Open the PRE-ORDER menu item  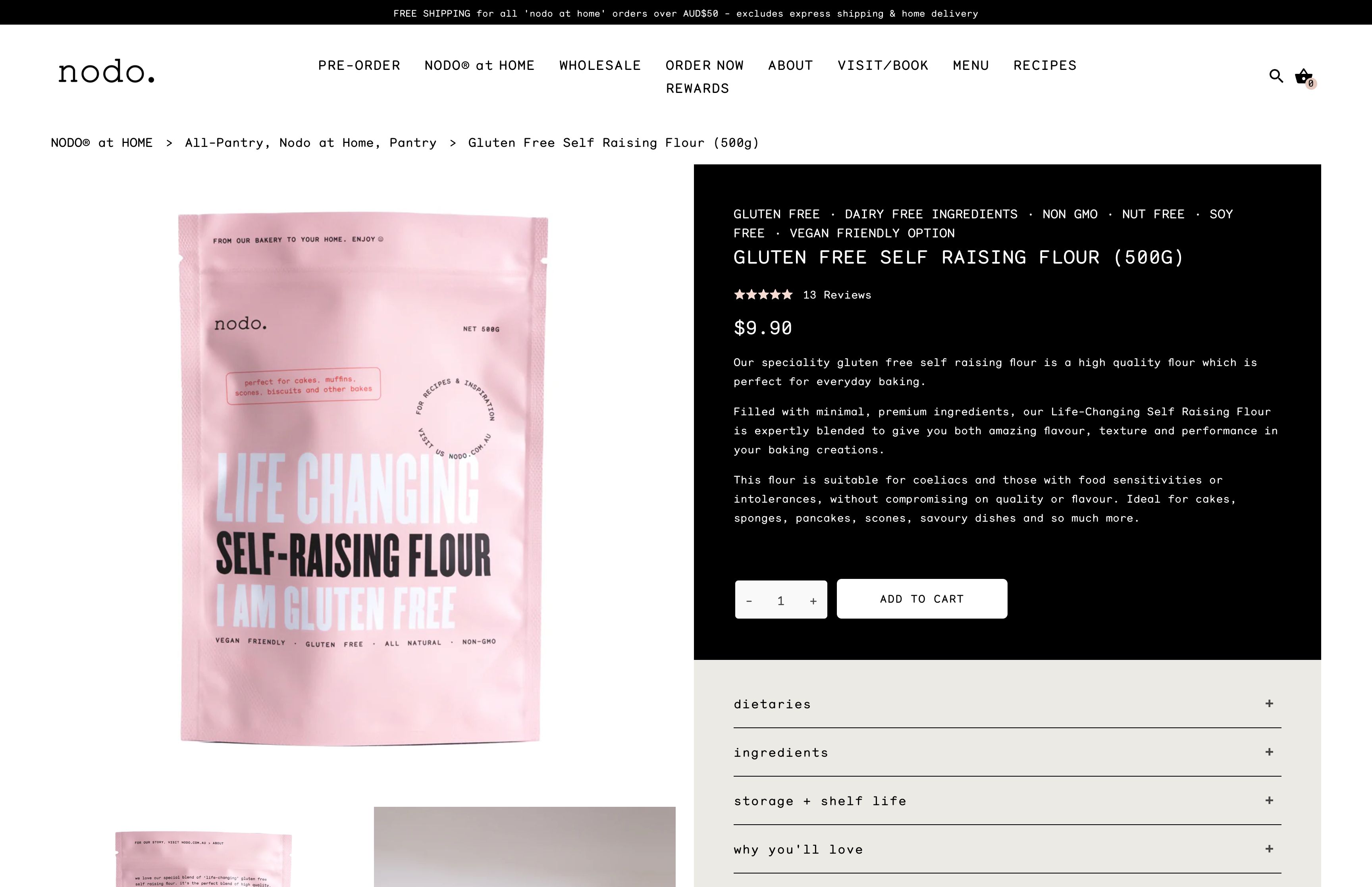click(359, 66)
